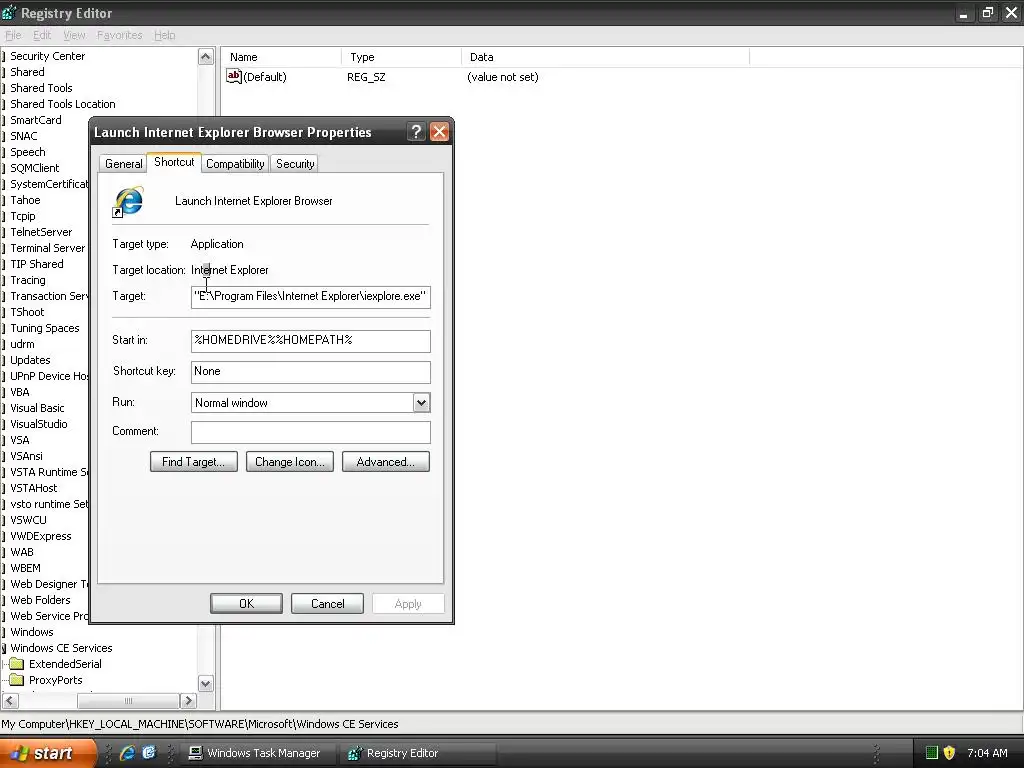Open the View menu
The image size is (1024, 768).
click(74, 35)
